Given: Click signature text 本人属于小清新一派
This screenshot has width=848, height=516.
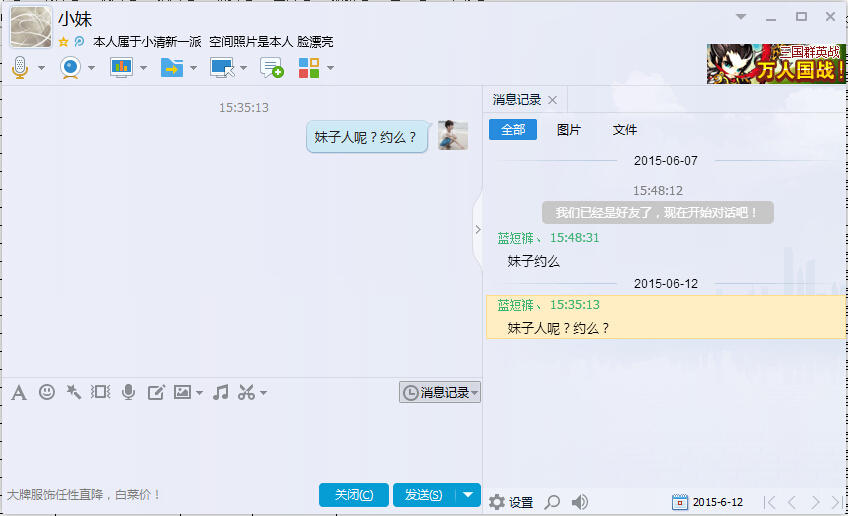Looking at the screenshot, I should pyautogui.click(x=147, y=42).
